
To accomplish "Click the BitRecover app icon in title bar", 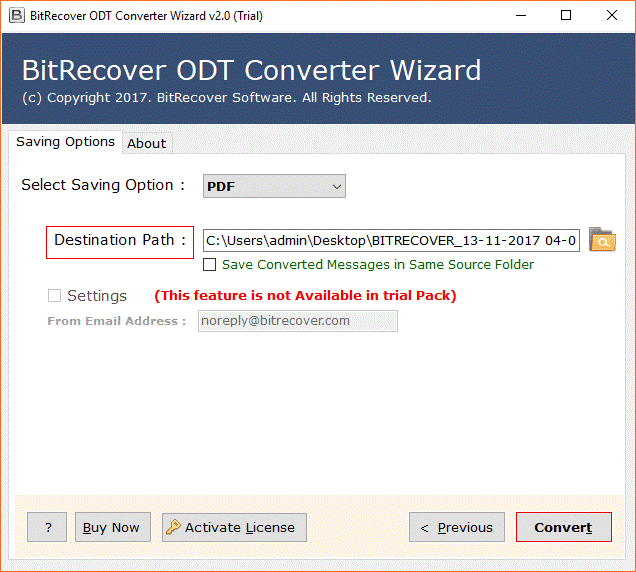I will pyautogui.click(x=17, y=16).
